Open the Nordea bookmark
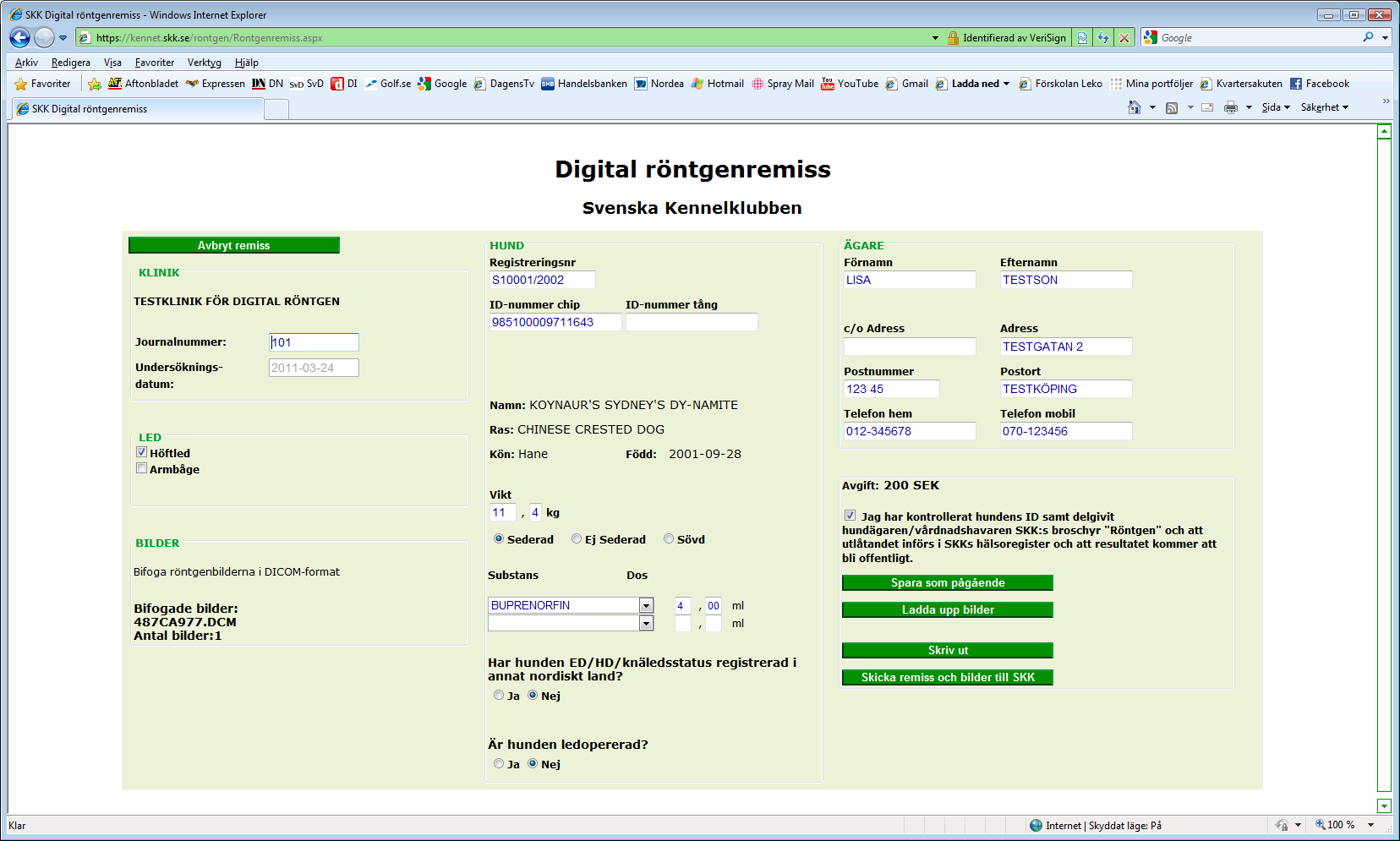Screen dimensions: 1400x841 659,84
